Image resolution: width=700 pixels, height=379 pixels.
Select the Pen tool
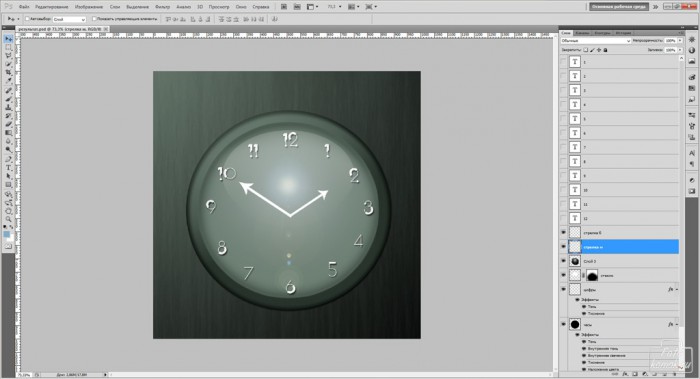(x=8, y=160)
